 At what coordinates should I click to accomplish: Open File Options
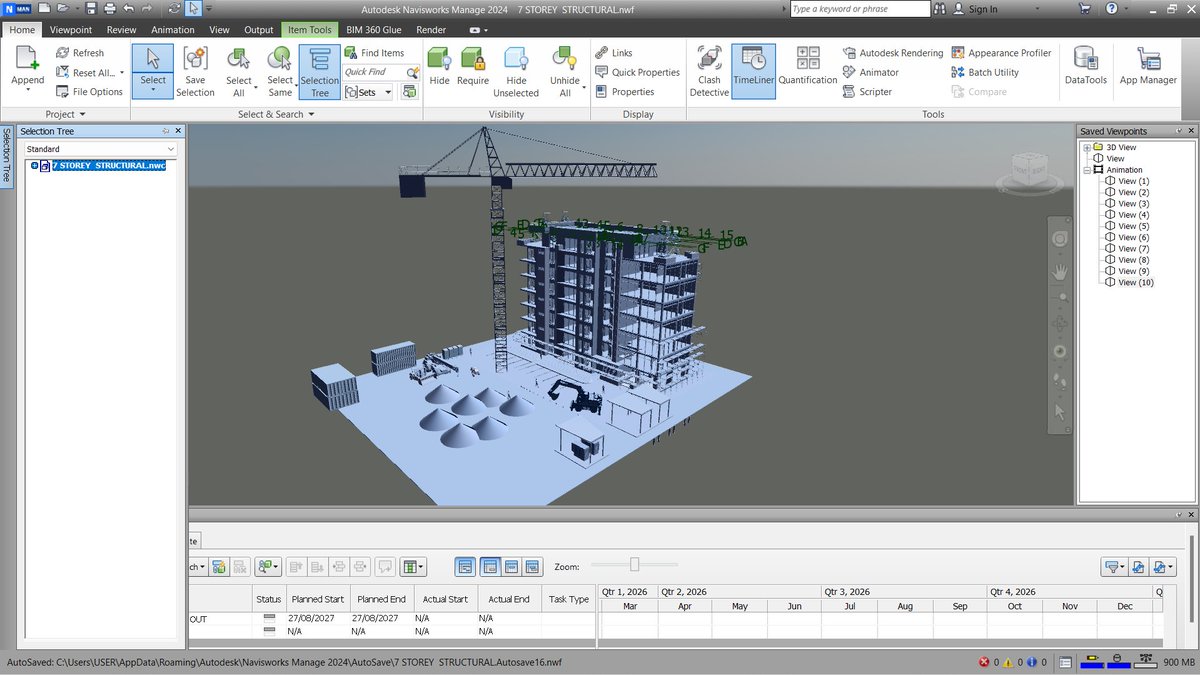(89, 92)
